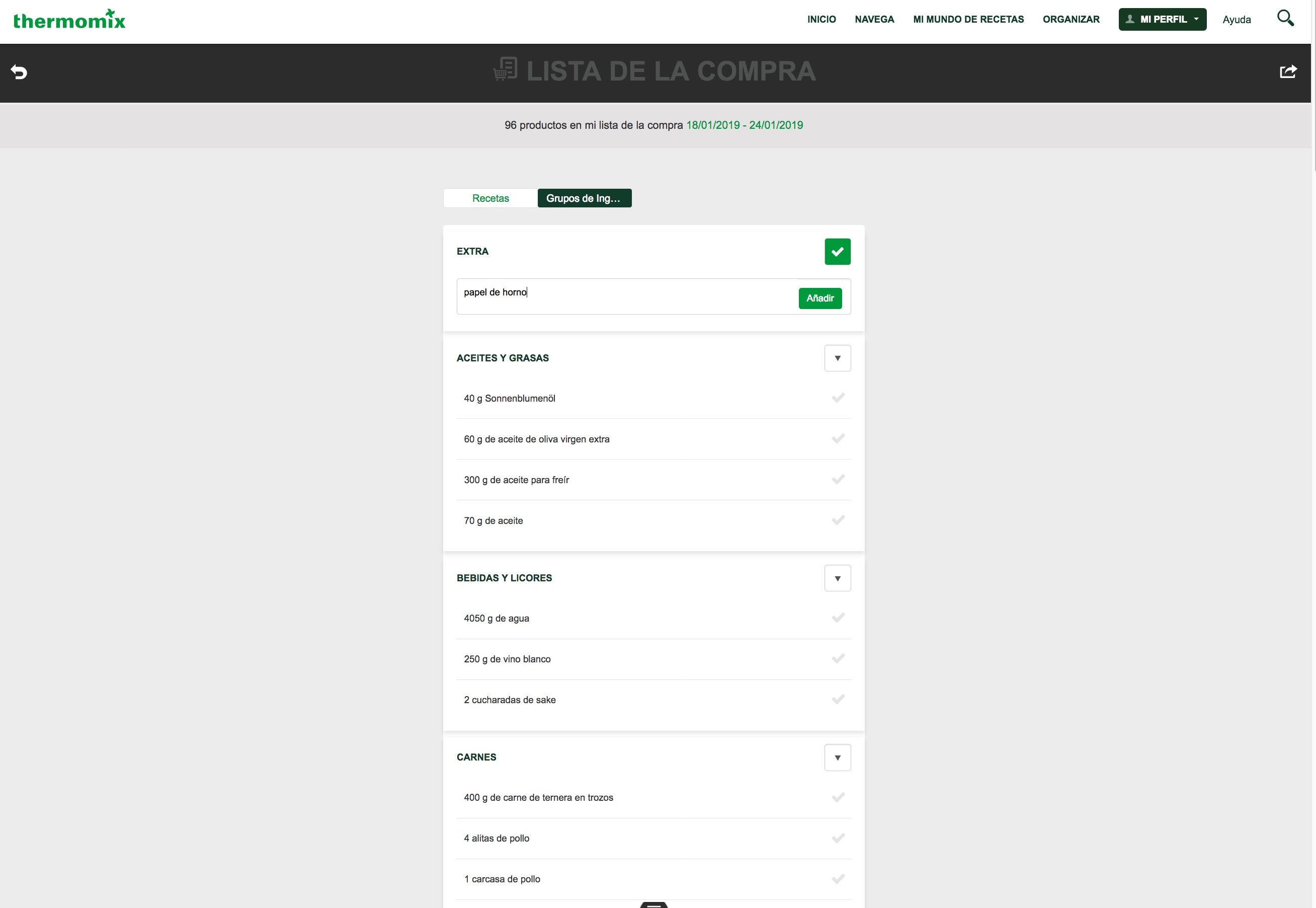The image size is (1316, 908).
Task: Collapse the BEBIDAS Y LICORES section
Action: [x=838, y=578]
